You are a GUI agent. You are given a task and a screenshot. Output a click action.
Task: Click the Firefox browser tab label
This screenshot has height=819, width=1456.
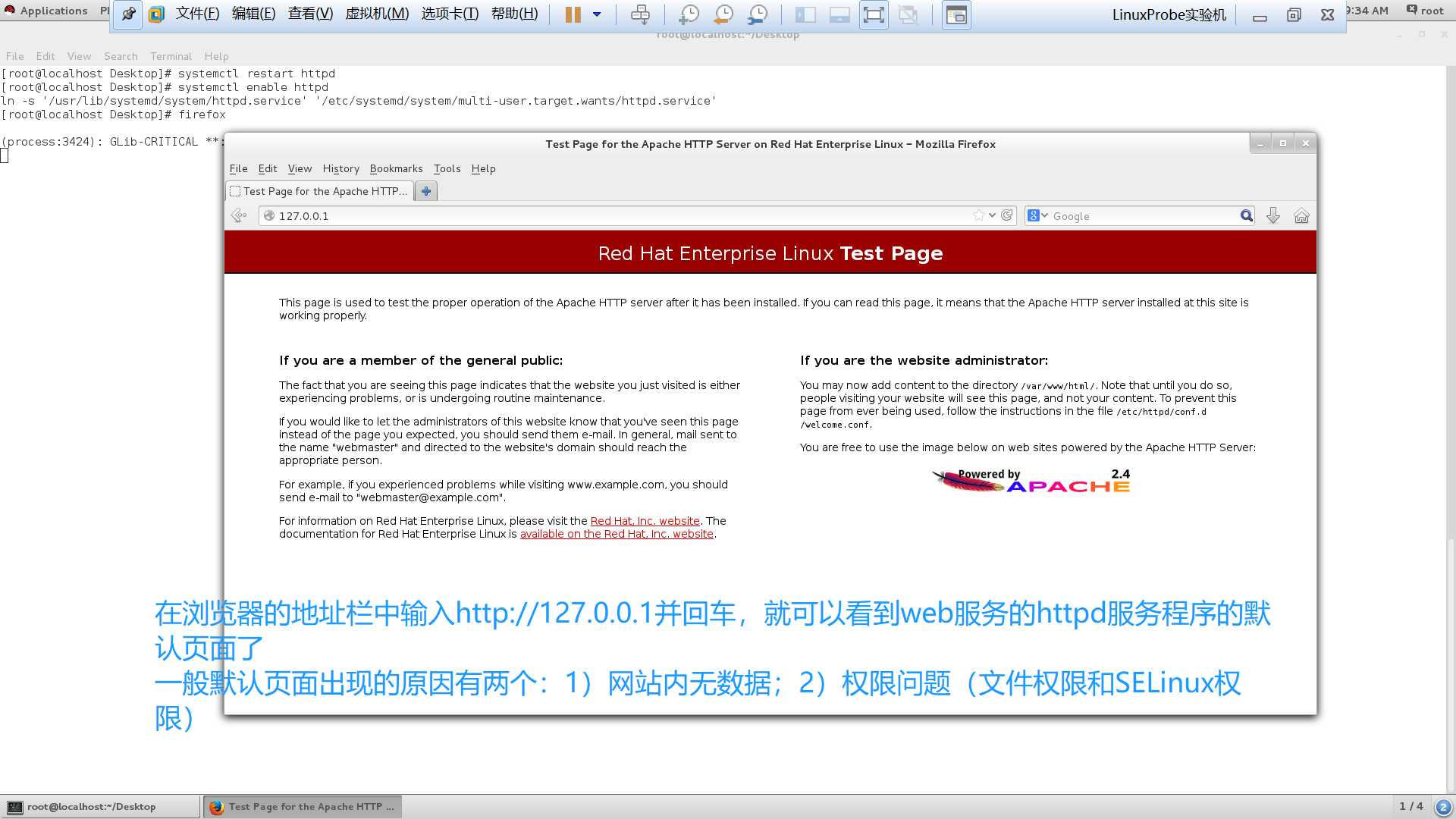tap(324, 190)
